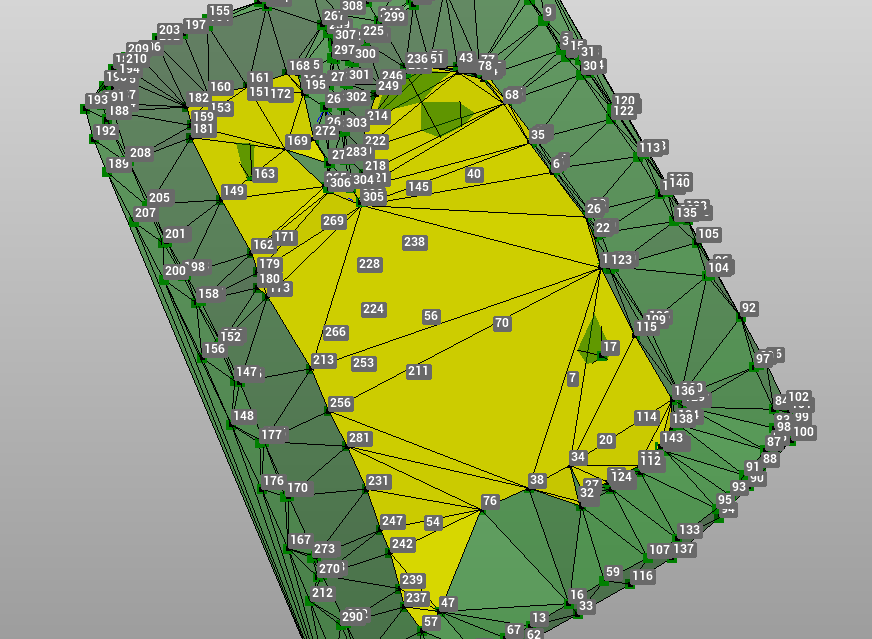Select node label 238 in the yellow region
The height and width of the screenshot is (639, 872).
[414, 241]
